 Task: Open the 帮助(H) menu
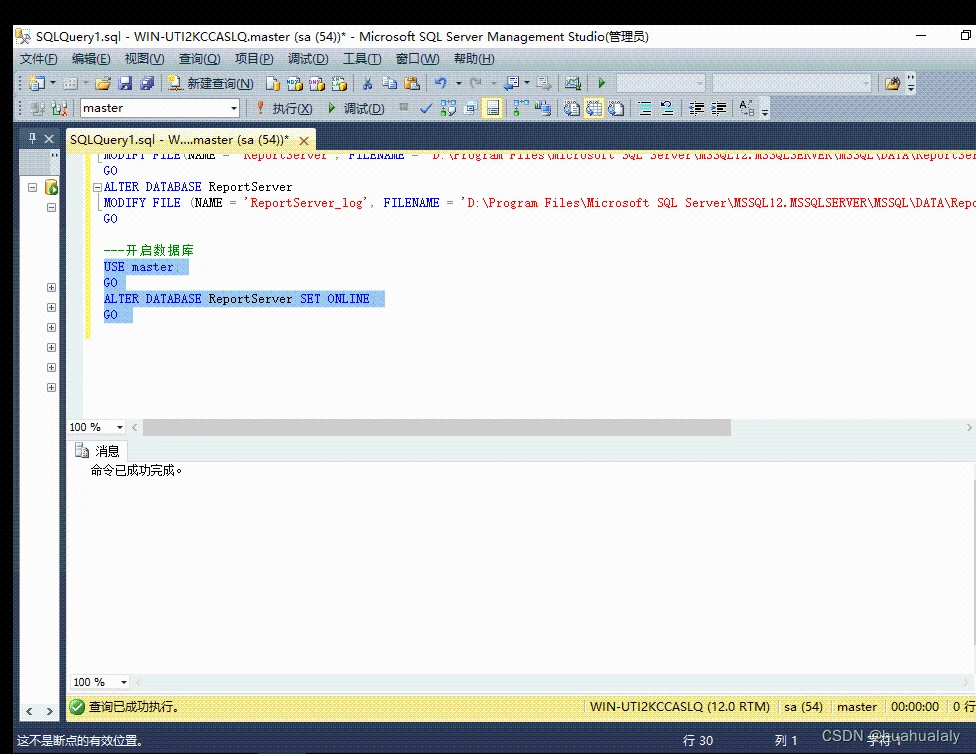474,59
